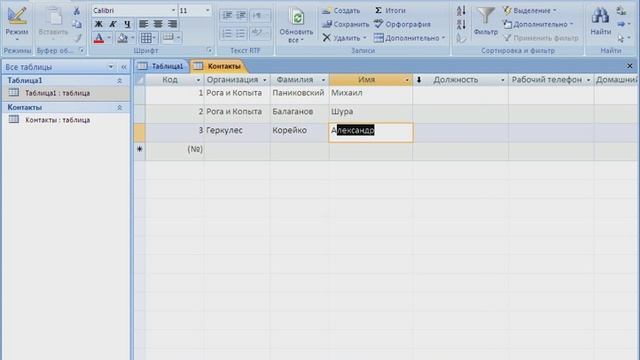Sort descending with the Z-A icon
The height and width of the screenshot is (360, 640).
461,24
